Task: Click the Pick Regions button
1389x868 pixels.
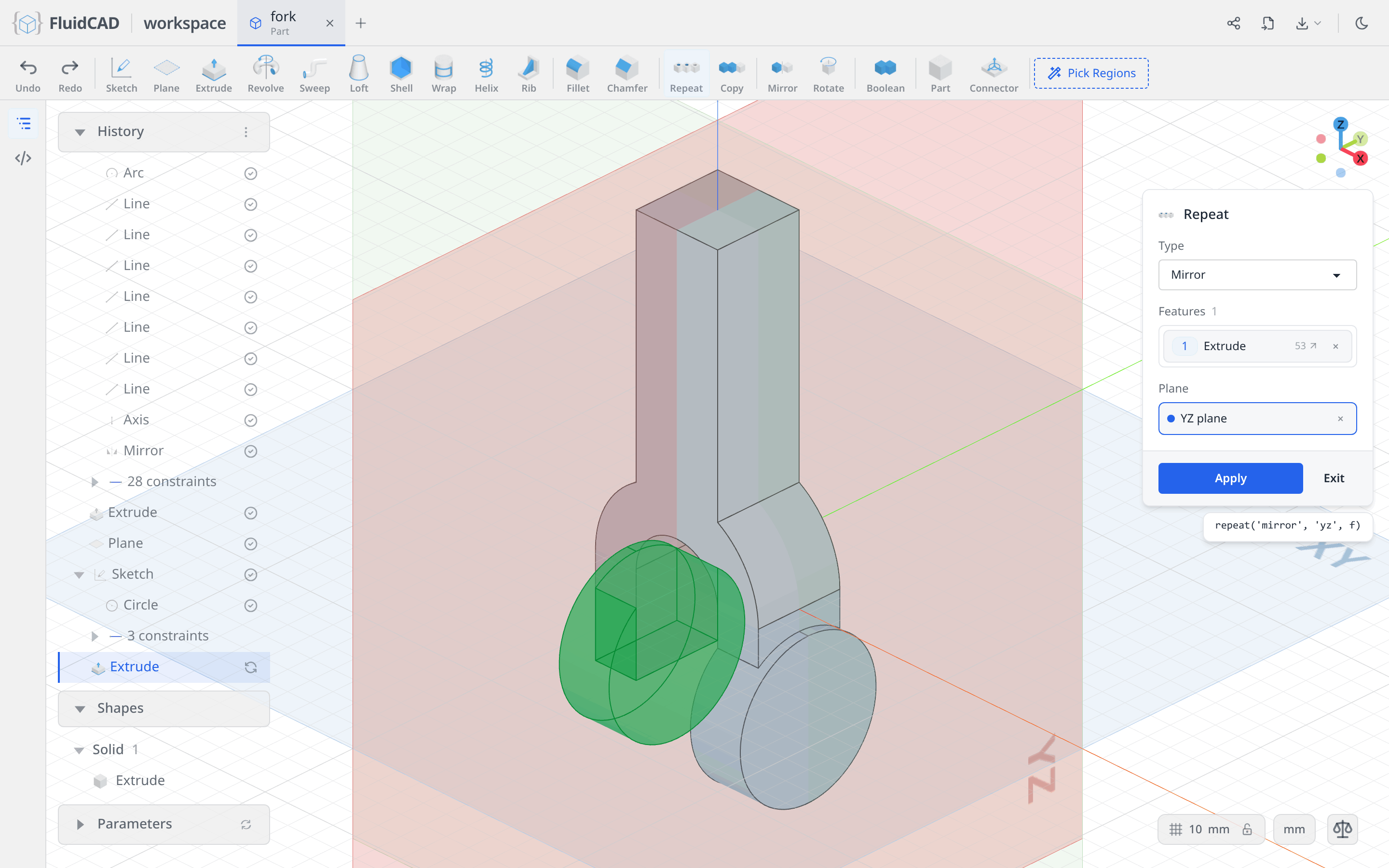Action: click(x=1091, y=73)
